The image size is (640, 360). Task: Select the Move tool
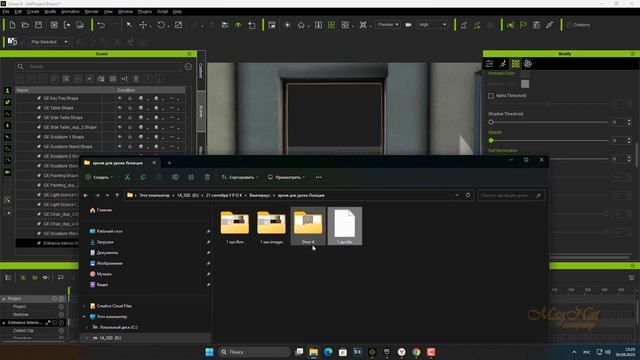click(x=143, y=25)
